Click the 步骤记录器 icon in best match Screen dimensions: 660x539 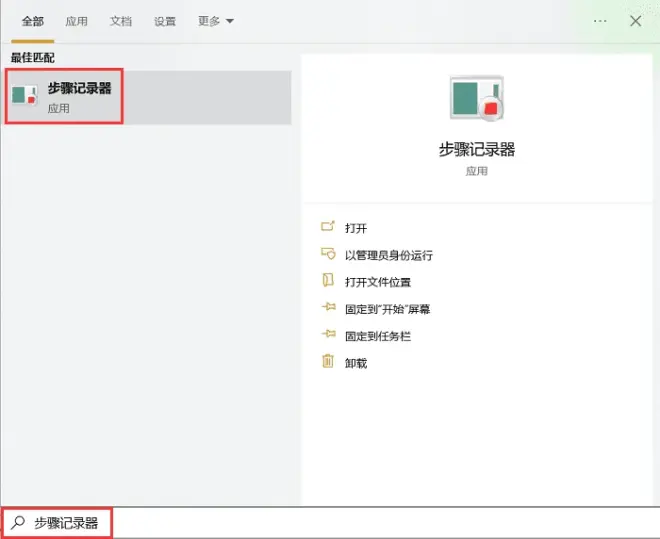[x=24, y=95]
